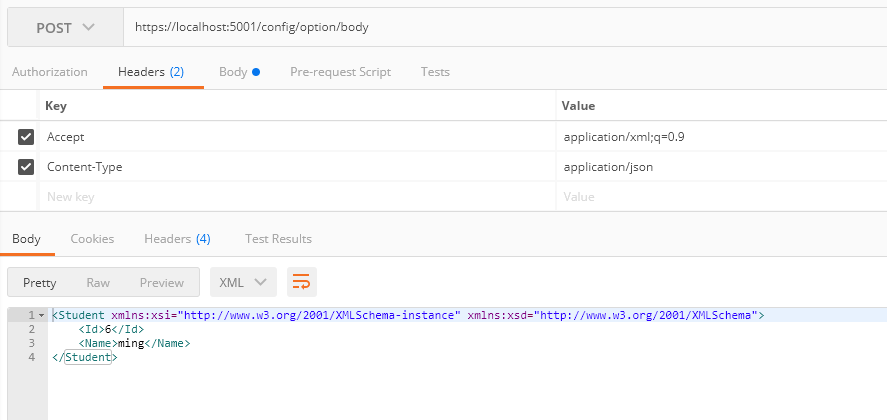This screenshot has height=420, width=887.
Task: Click the application/json header value
Action: [x=608, y=167]
